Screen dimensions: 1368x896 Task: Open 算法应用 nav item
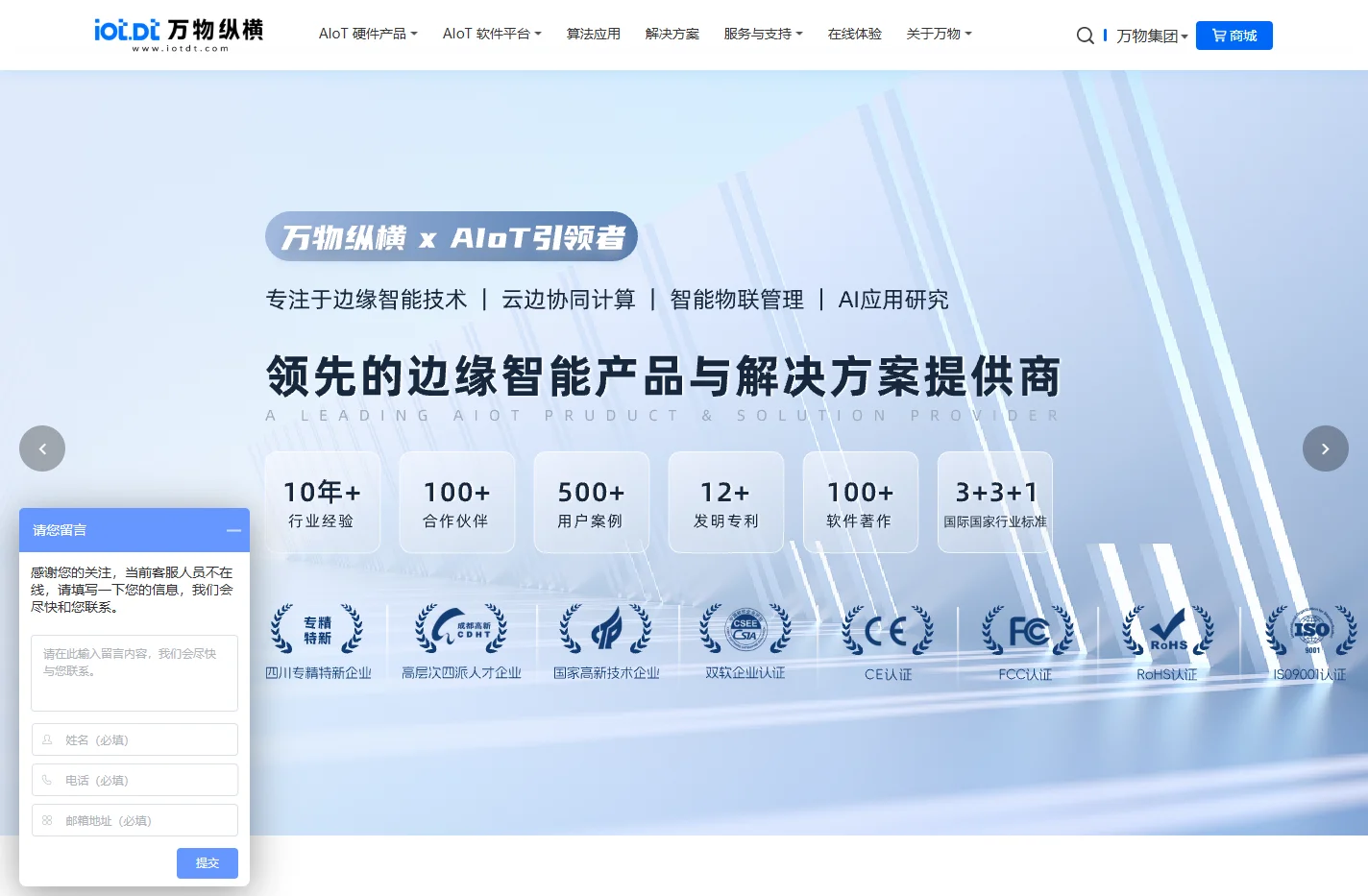pyautogui.click(x=594, y=34)
